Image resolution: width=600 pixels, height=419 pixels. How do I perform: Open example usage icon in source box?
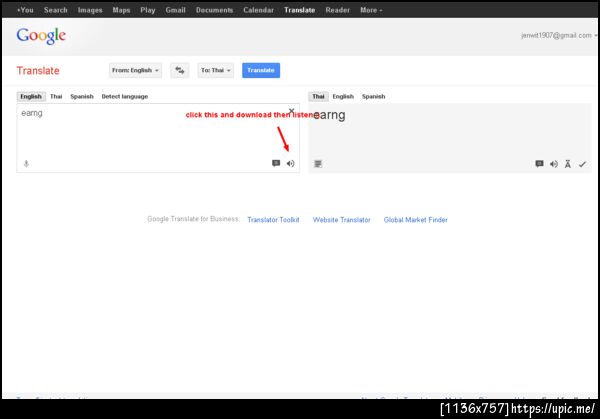click(x=276, y=163)
